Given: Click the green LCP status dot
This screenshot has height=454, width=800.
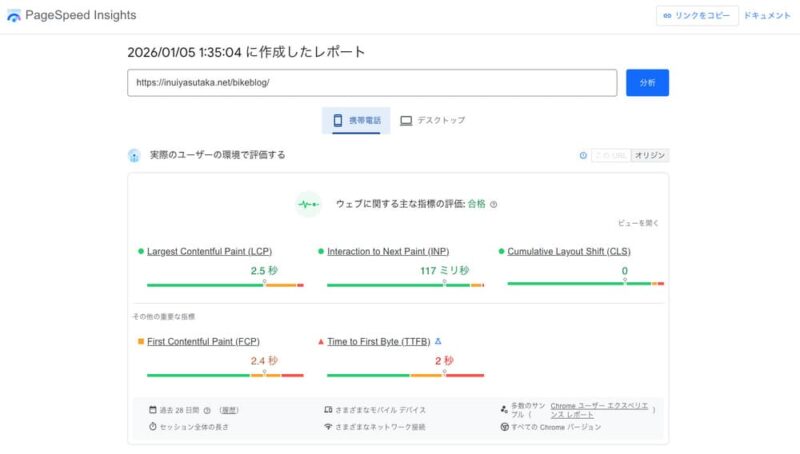Looking at the screenshot, I should point(141,251).
